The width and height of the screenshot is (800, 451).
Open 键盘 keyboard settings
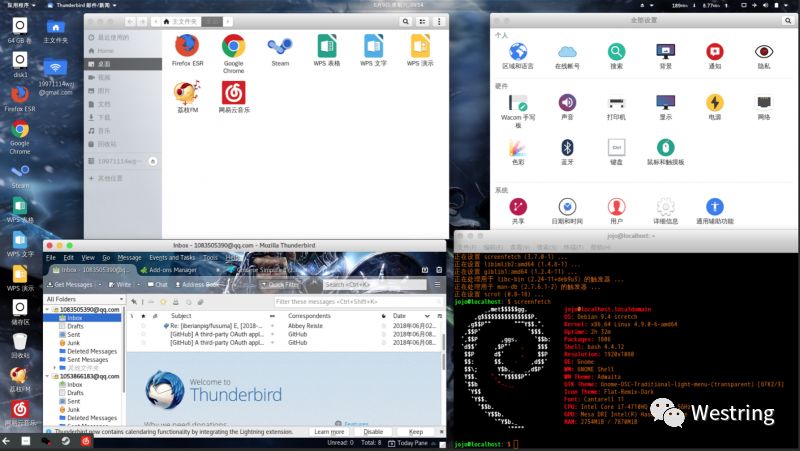click(616, 152)
